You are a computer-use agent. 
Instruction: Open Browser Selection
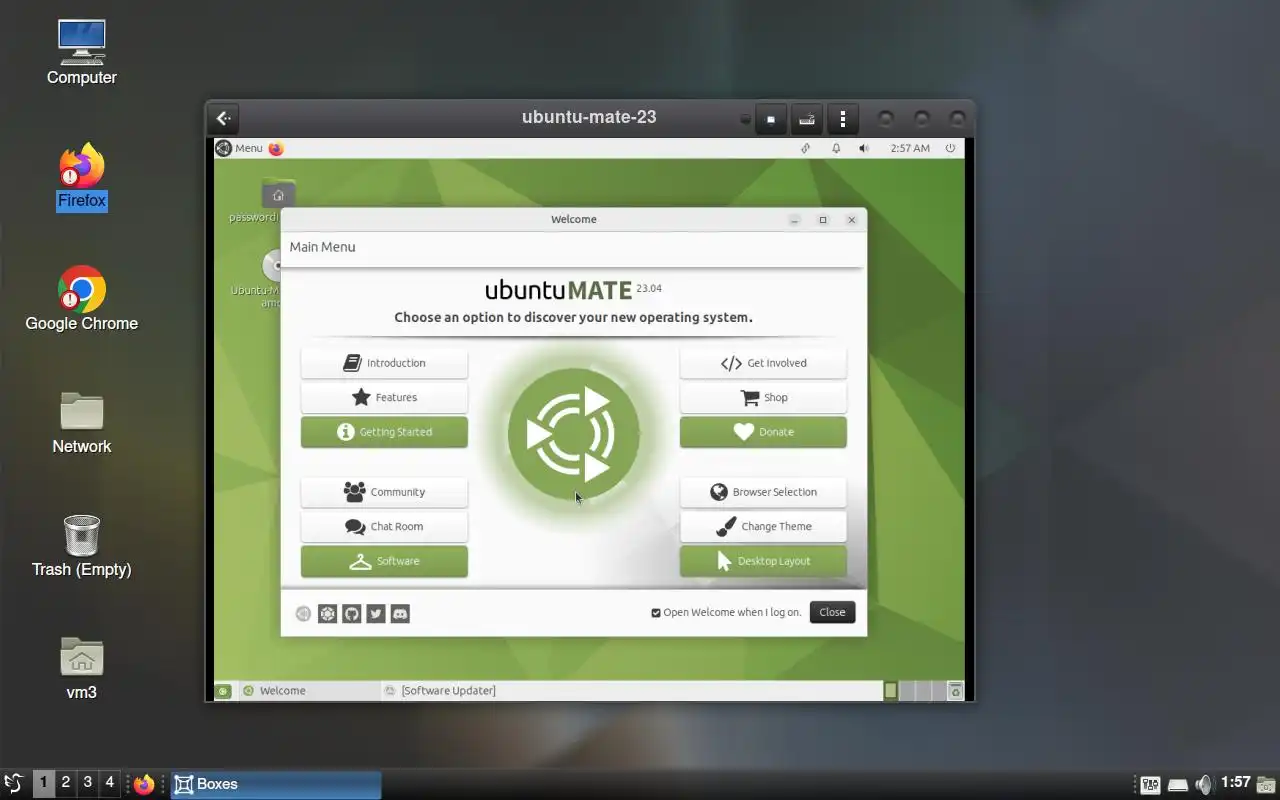(x=763, y=492)
